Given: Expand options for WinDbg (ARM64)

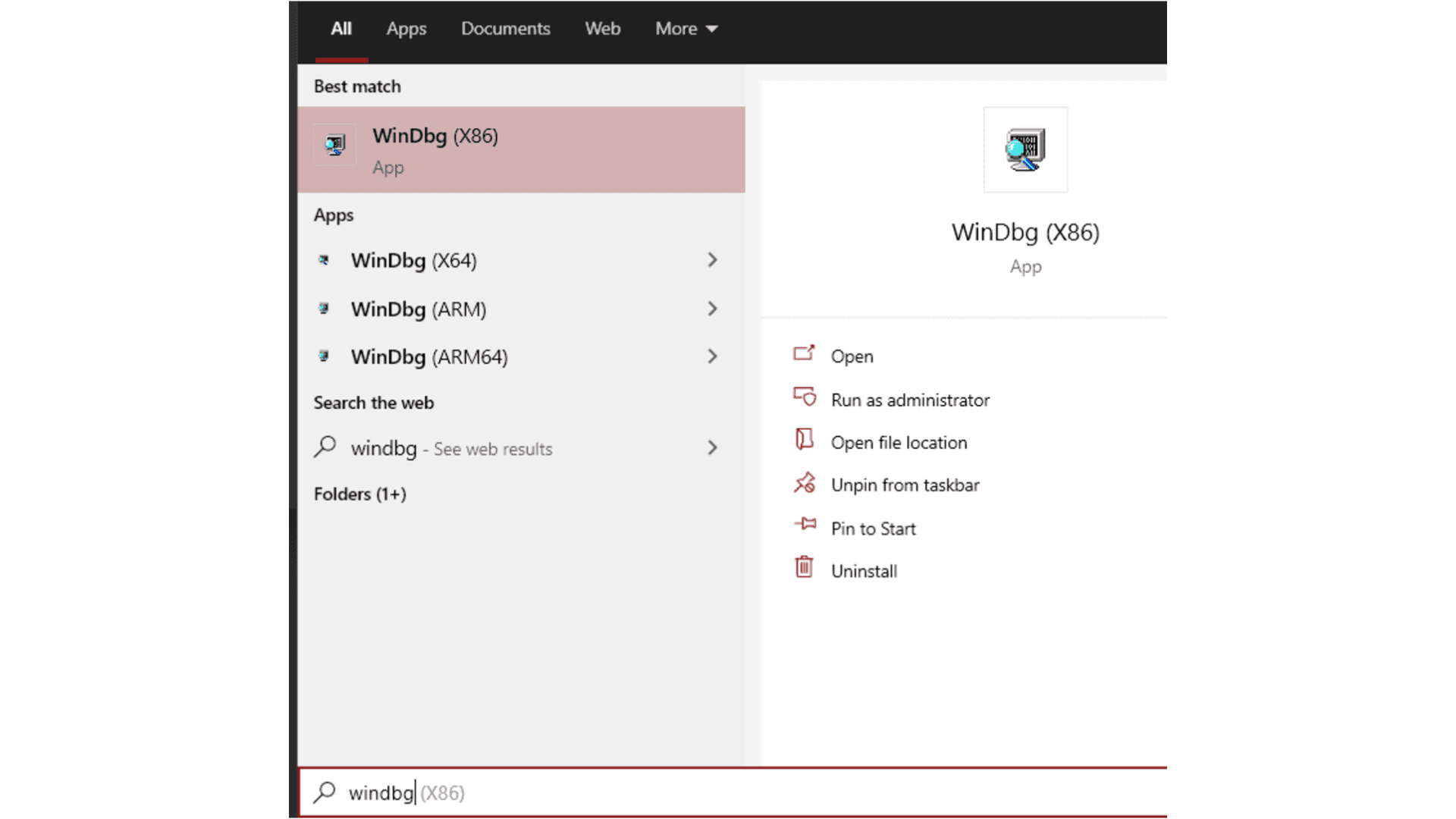Looking at the screenshot, I should (712, 356).
